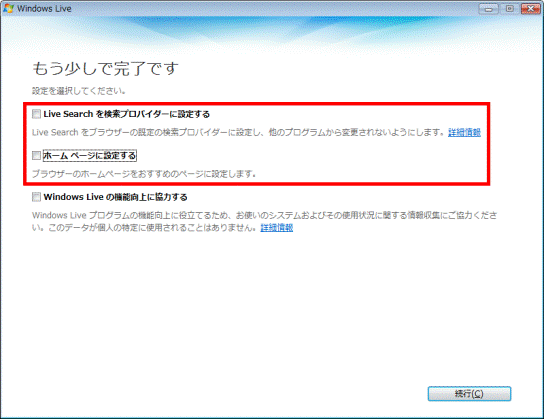Open 詳細情報 link under Windows Live 機能向上
This screenshot has width=544, height=419.
click(x=277, y=228)
